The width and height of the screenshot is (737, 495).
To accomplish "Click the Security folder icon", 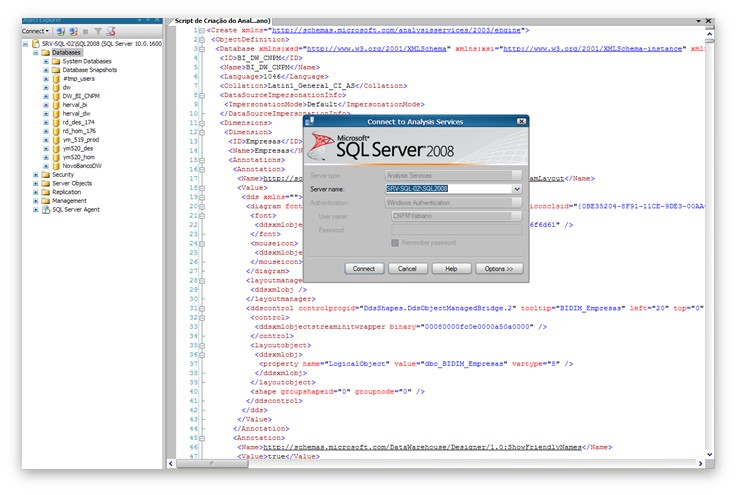I will [46, 174].
